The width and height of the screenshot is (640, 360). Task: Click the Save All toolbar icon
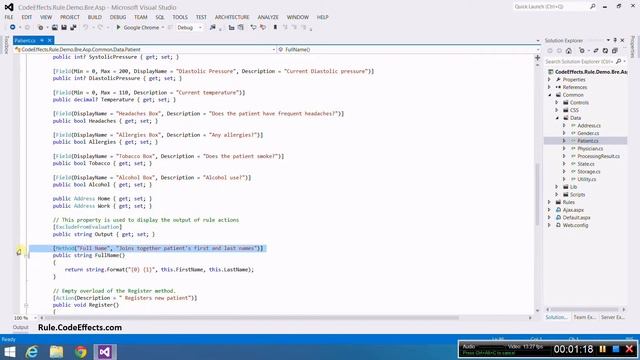pos(73,27)
